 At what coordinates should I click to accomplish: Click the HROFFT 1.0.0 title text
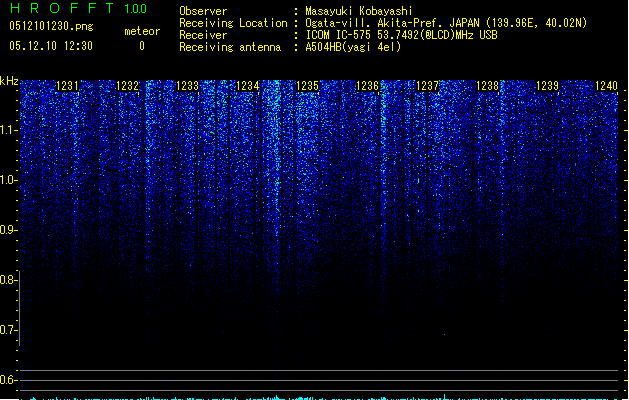point(78,8)
